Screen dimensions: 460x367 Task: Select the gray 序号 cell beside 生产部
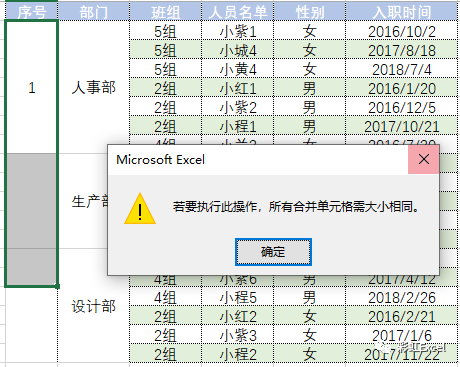pyautogui.click(x=32, y=201)
